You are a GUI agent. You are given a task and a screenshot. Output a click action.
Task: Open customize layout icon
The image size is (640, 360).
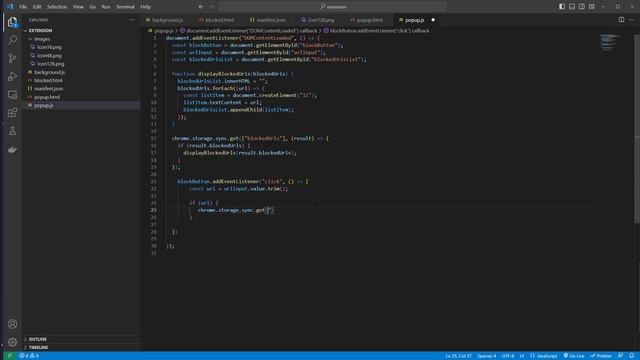592,7
